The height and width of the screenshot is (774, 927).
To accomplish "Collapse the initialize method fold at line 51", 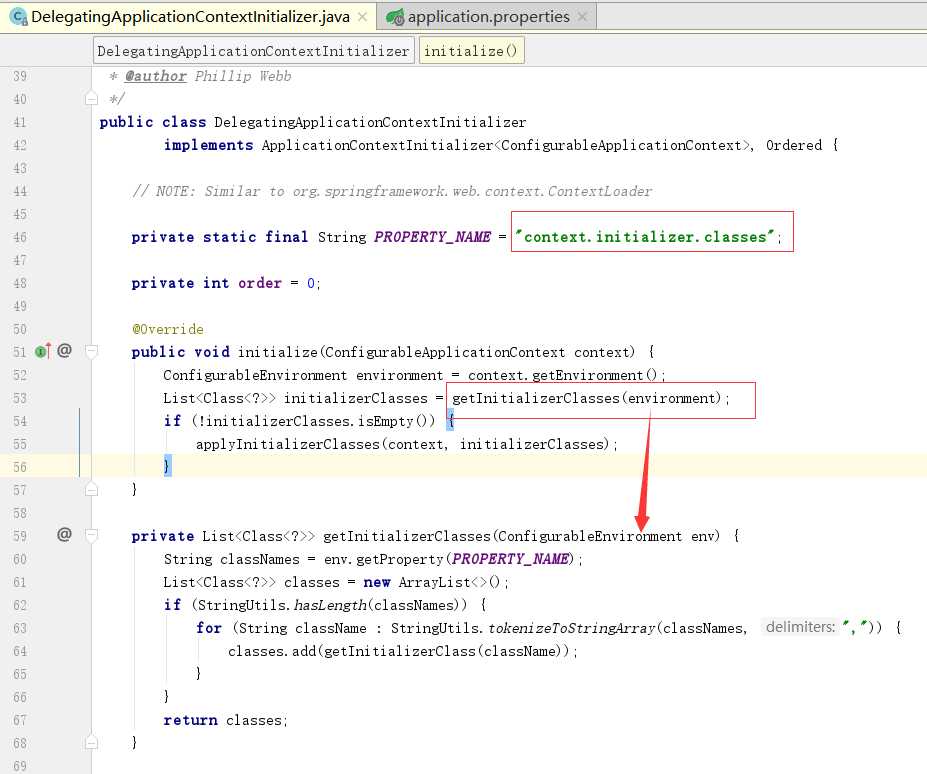I will point(91,352).
